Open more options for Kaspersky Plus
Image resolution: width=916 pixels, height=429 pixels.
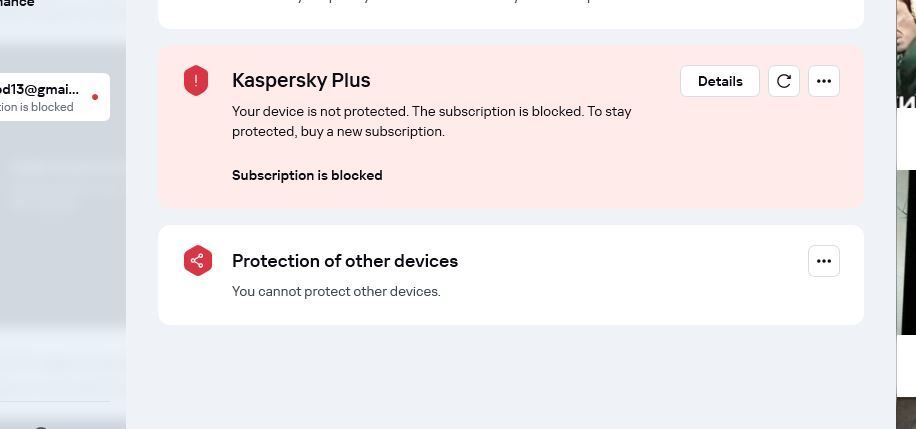point(824,81)
